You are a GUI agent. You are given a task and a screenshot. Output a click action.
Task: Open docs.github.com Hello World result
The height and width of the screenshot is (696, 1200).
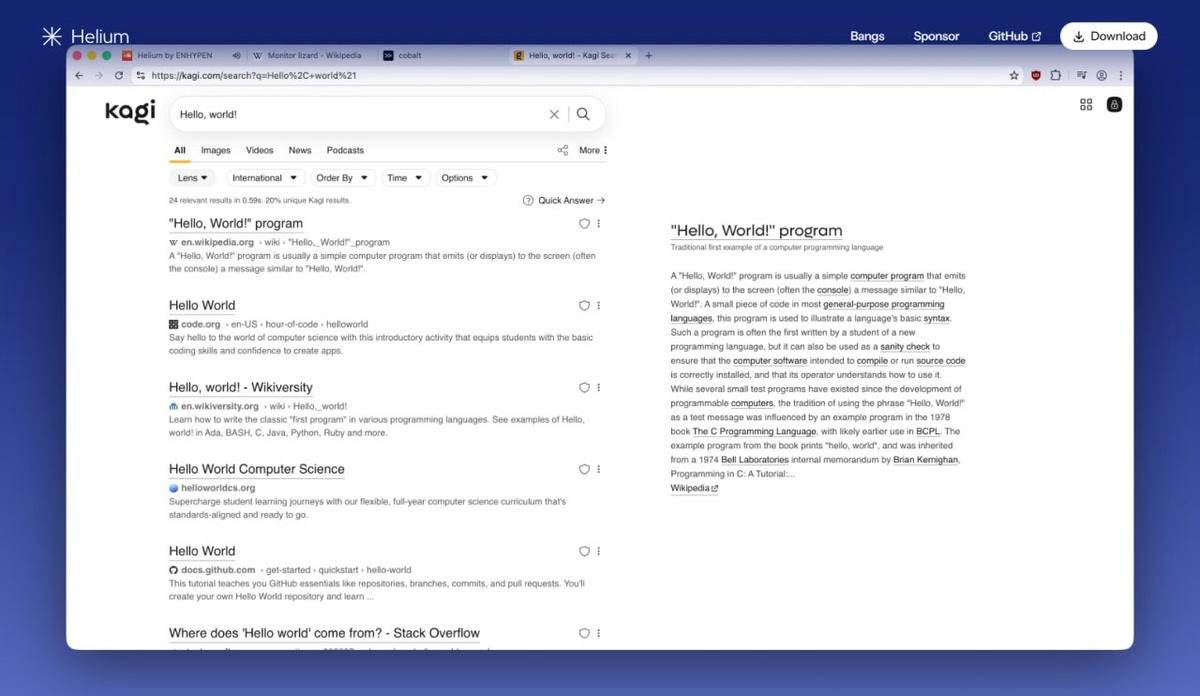click(202, 551)
